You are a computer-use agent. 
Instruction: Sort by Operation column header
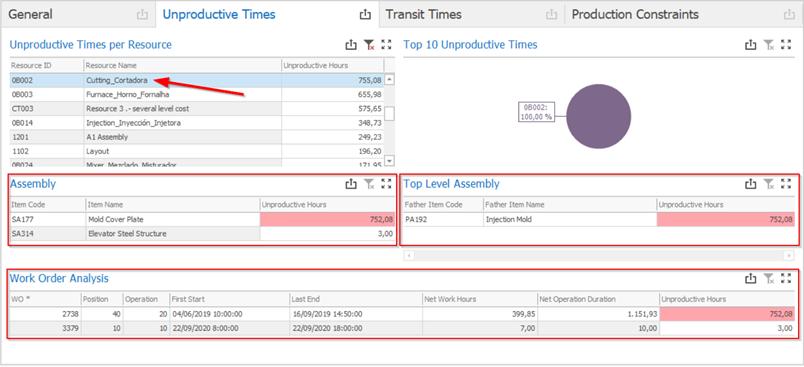(x=146, y=299)
